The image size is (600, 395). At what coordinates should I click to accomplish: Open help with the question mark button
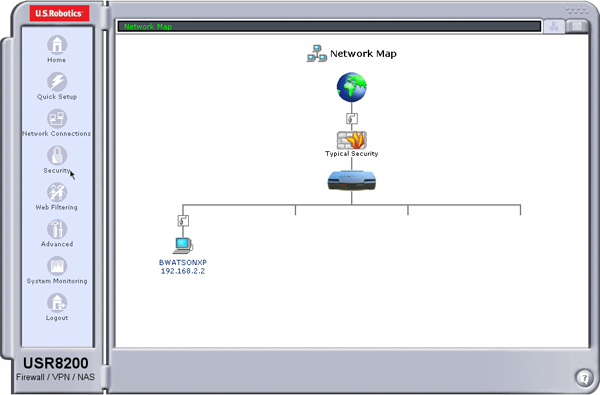[584, 378]
